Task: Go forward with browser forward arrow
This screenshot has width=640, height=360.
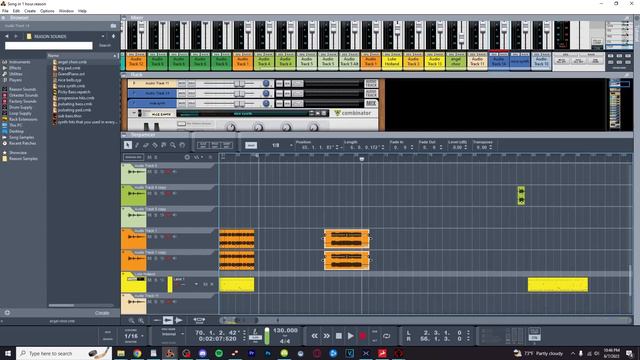Action: click(x=16, y=36)
